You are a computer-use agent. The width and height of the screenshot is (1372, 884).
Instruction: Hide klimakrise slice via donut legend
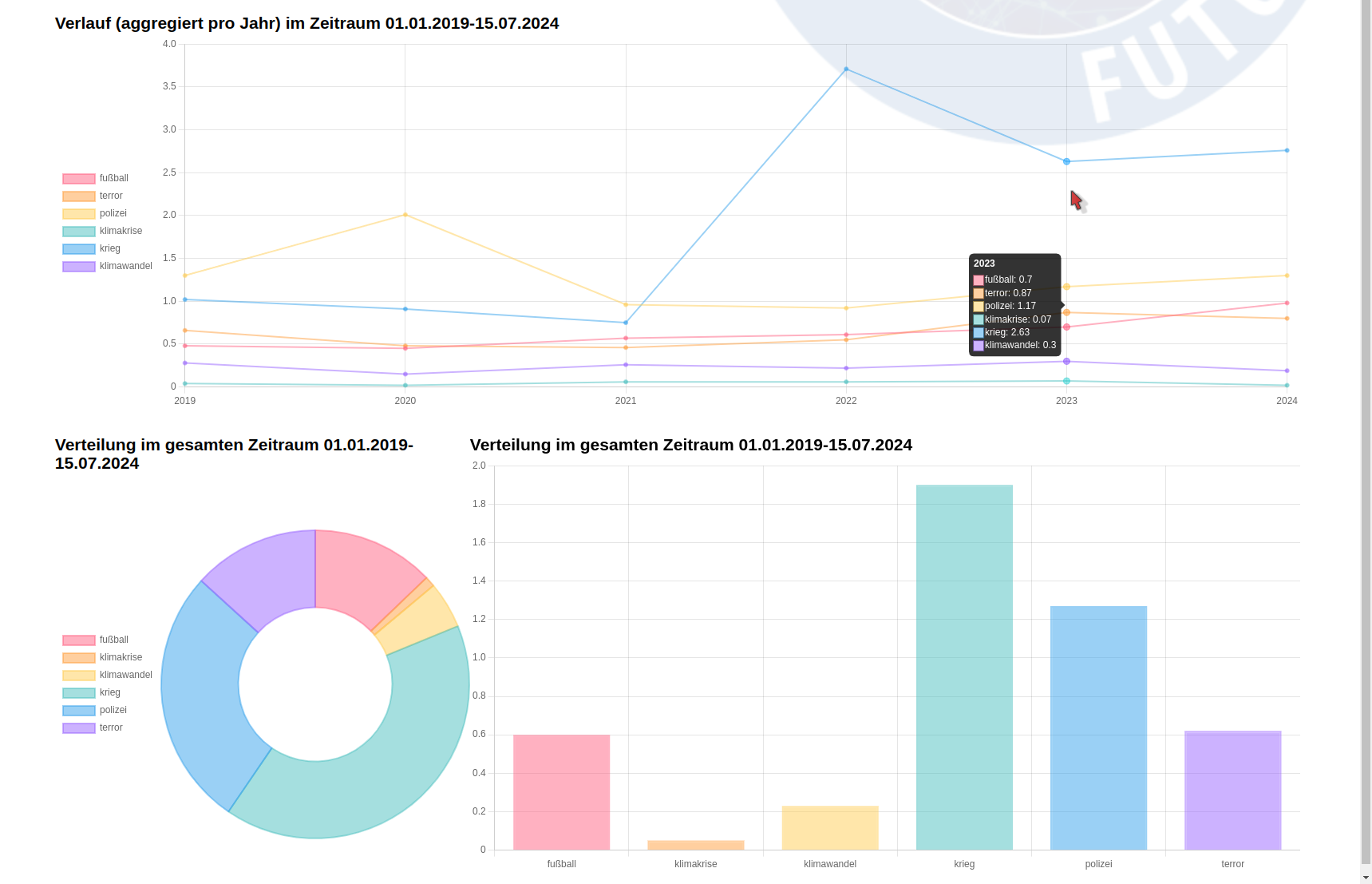pyautogui.click(x=102, y=657)
